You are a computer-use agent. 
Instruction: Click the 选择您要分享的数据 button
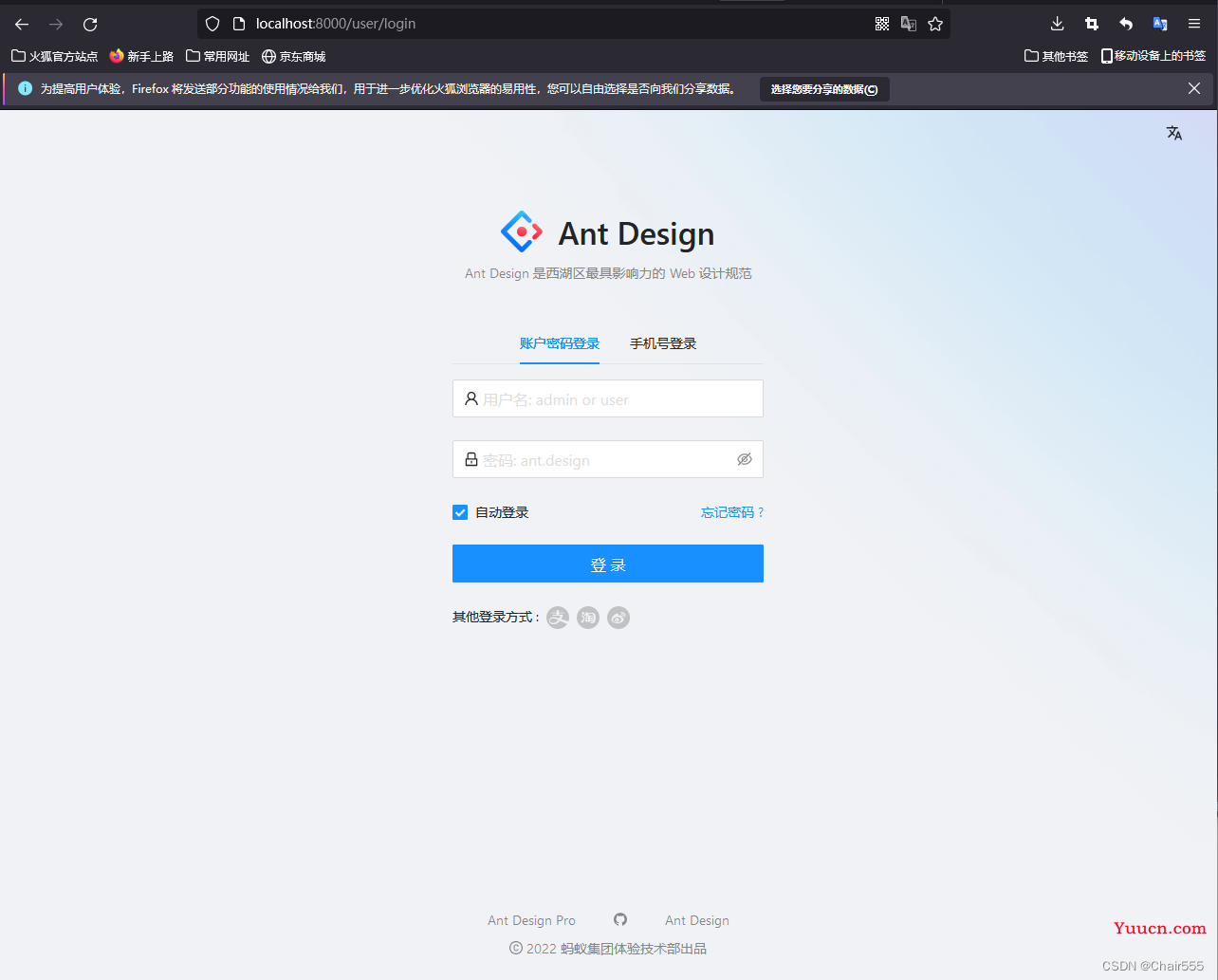coord(824,89)
